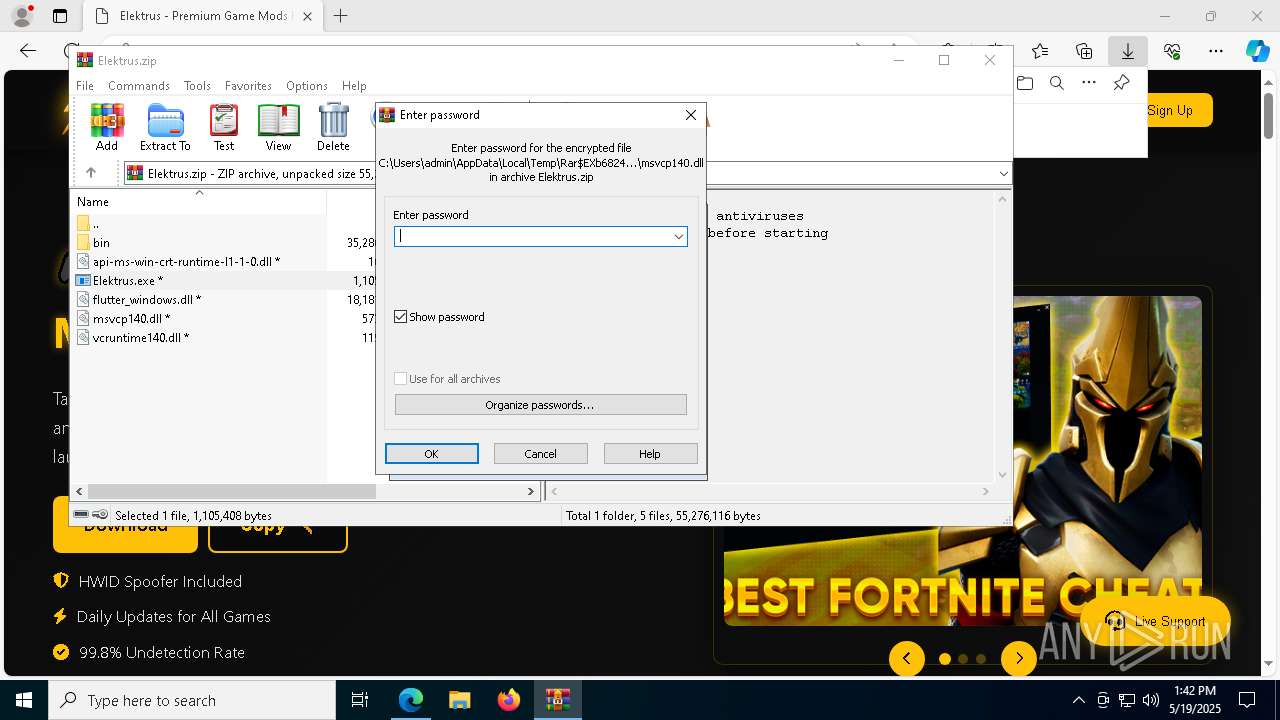Open Live Support chat button
This screenshot has height=720, width=1280.
click(x=1155, y=622)
